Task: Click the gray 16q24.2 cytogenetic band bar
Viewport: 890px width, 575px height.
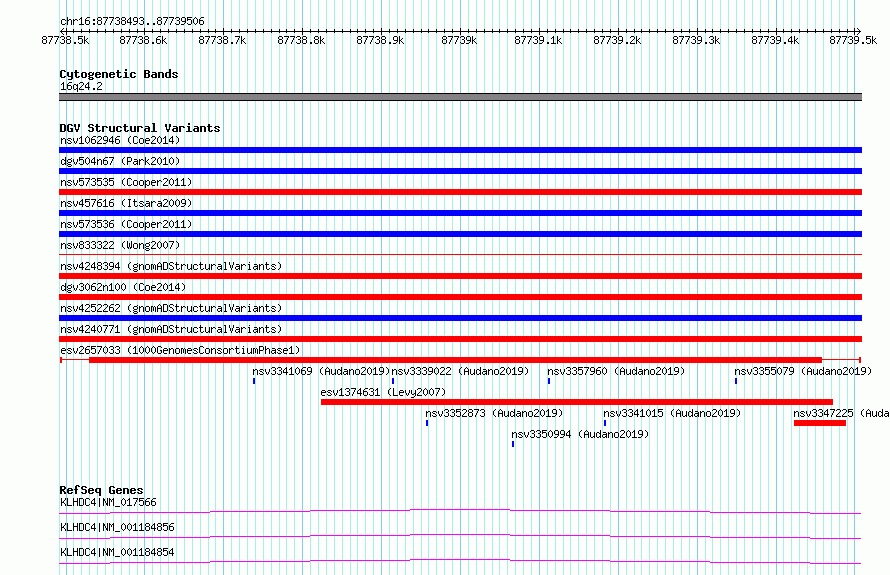Action: coord(460,97)
